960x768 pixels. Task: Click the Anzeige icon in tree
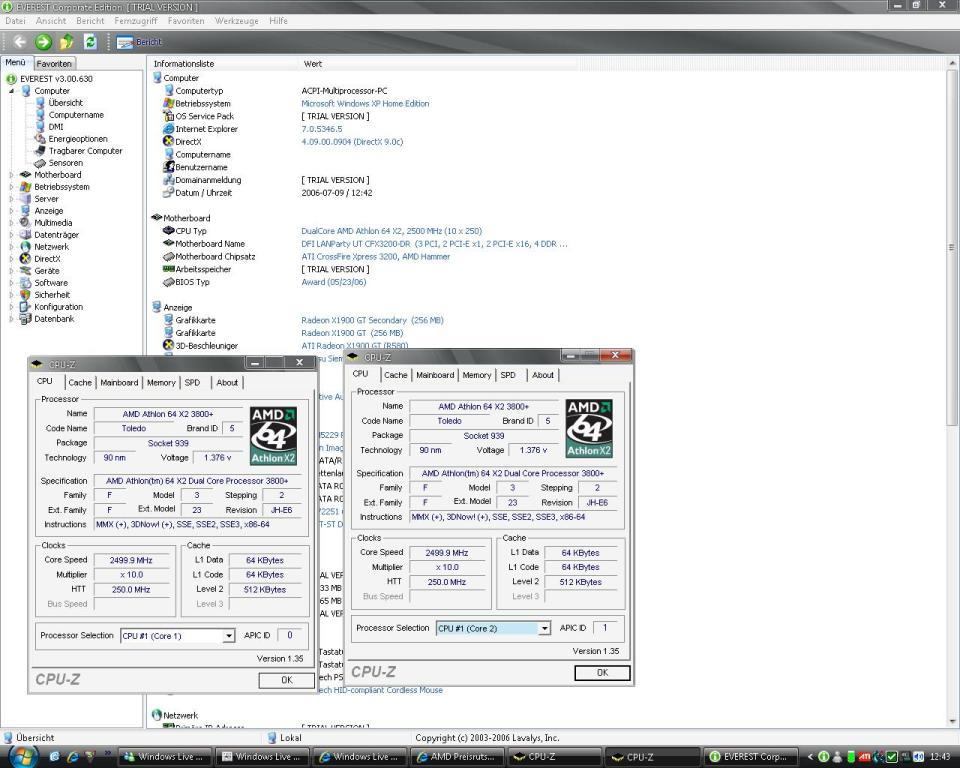point(25,211)
